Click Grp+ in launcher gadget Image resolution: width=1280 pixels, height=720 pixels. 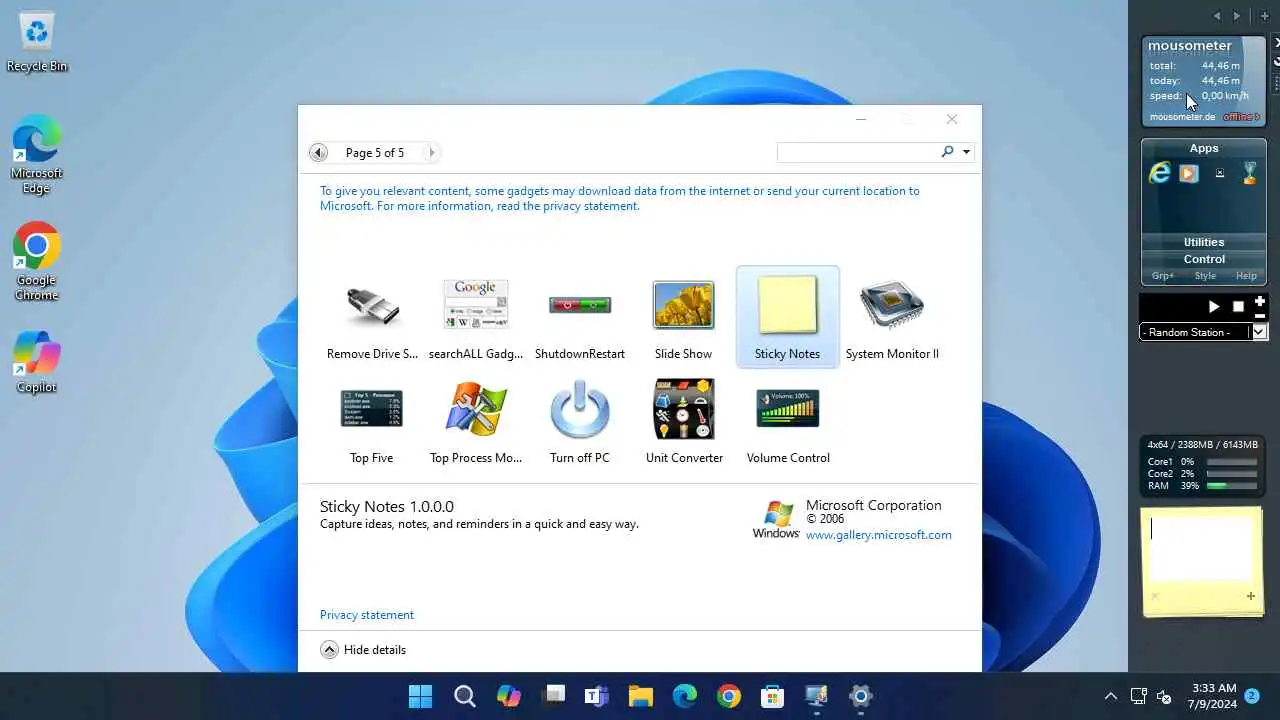1163,276
